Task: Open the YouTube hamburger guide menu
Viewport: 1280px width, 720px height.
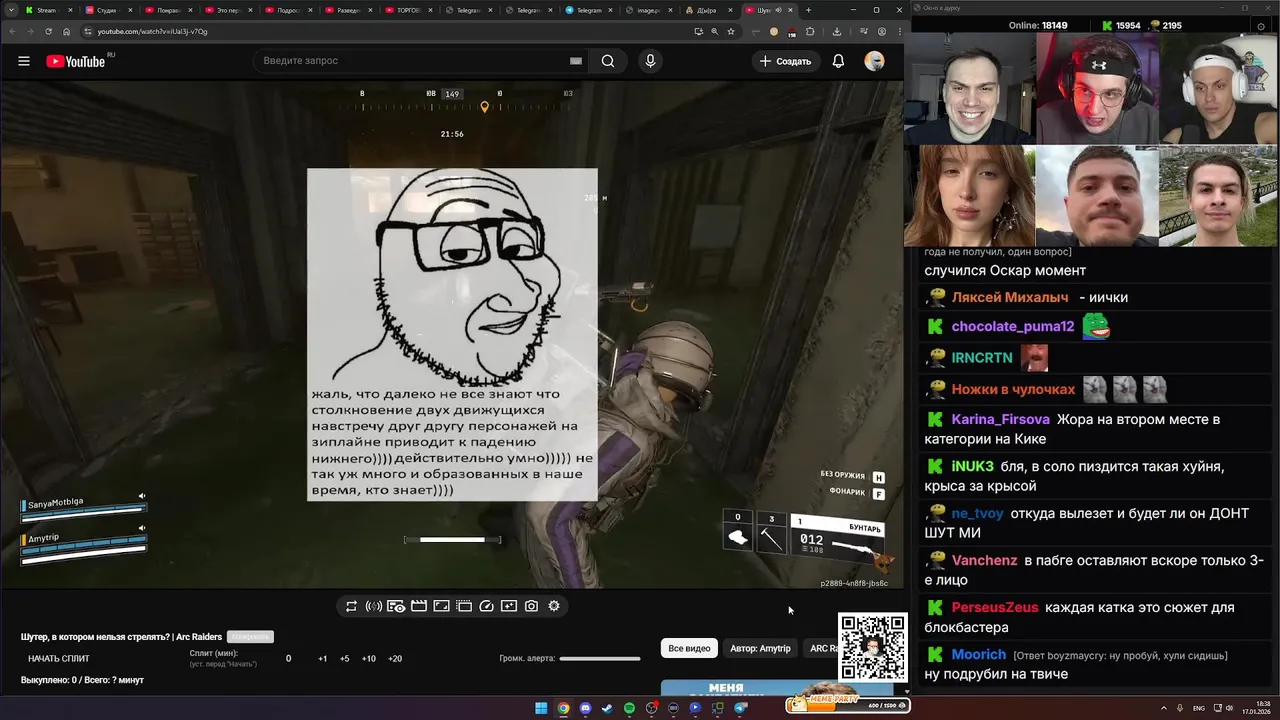Action: point(24,61)
